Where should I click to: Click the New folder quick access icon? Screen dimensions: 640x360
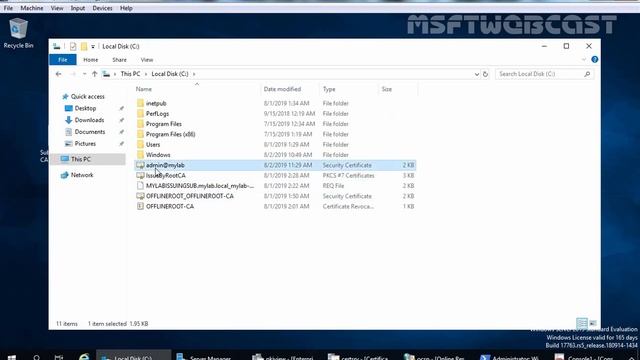[84, 47]
